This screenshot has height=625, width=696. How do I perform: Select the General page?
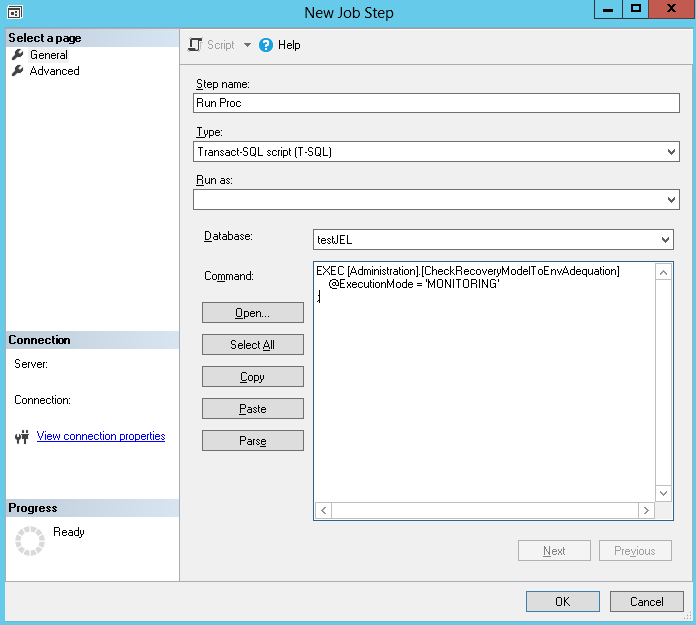pos(49,55)
